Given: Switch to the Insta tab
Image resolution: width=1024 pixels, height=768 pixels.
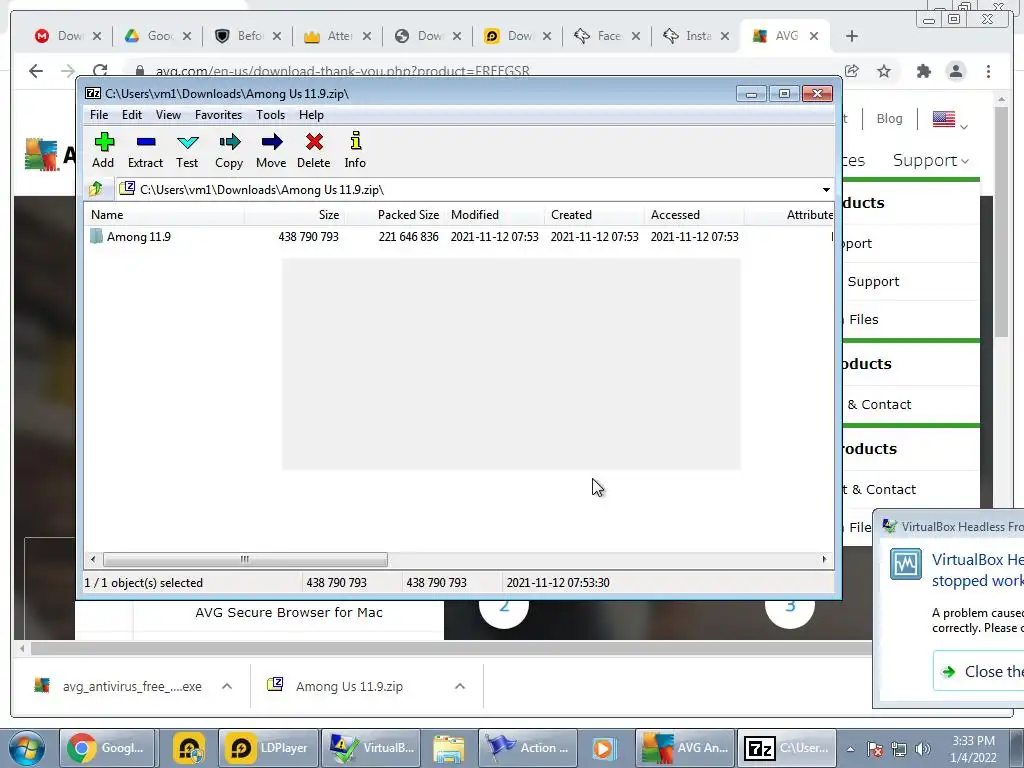Looking at the screenshot, I should [695, 36].
